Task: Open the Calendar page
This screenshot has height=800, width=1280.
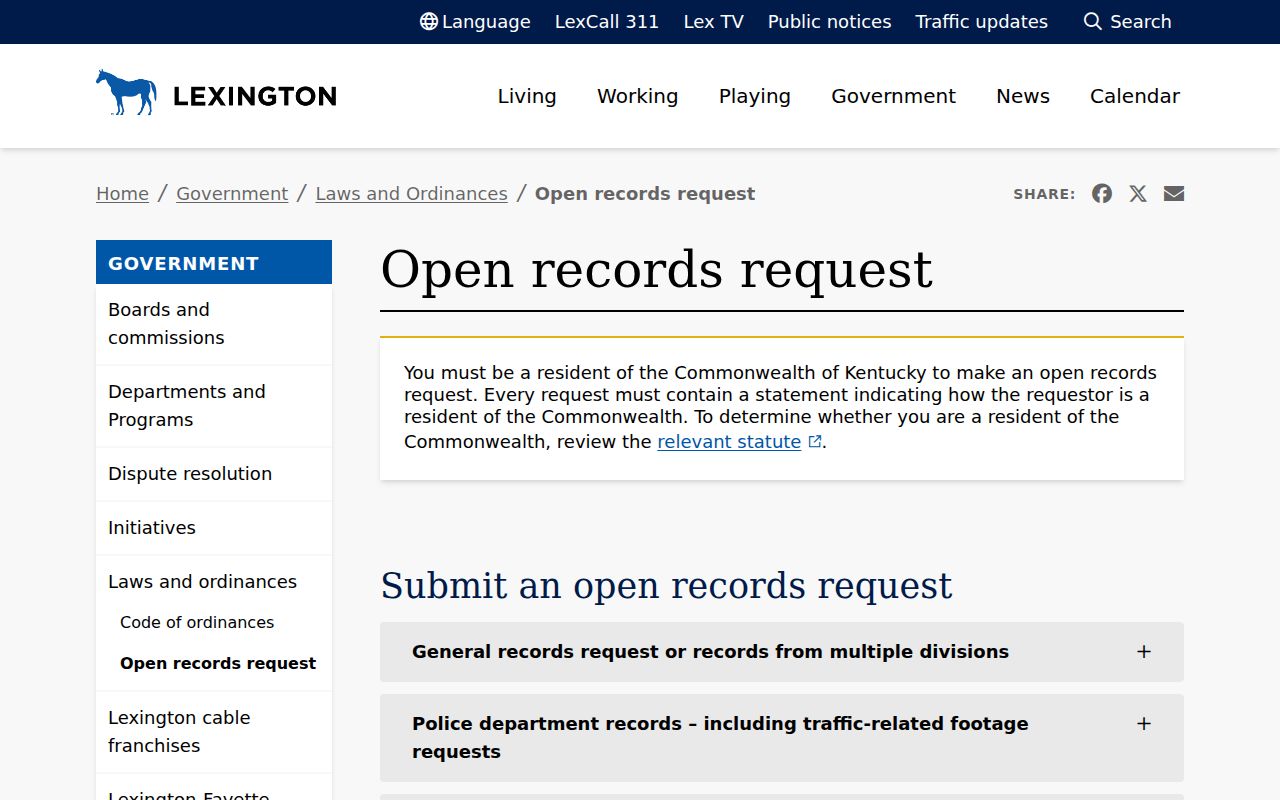Action: click(x=1135, y=96)
